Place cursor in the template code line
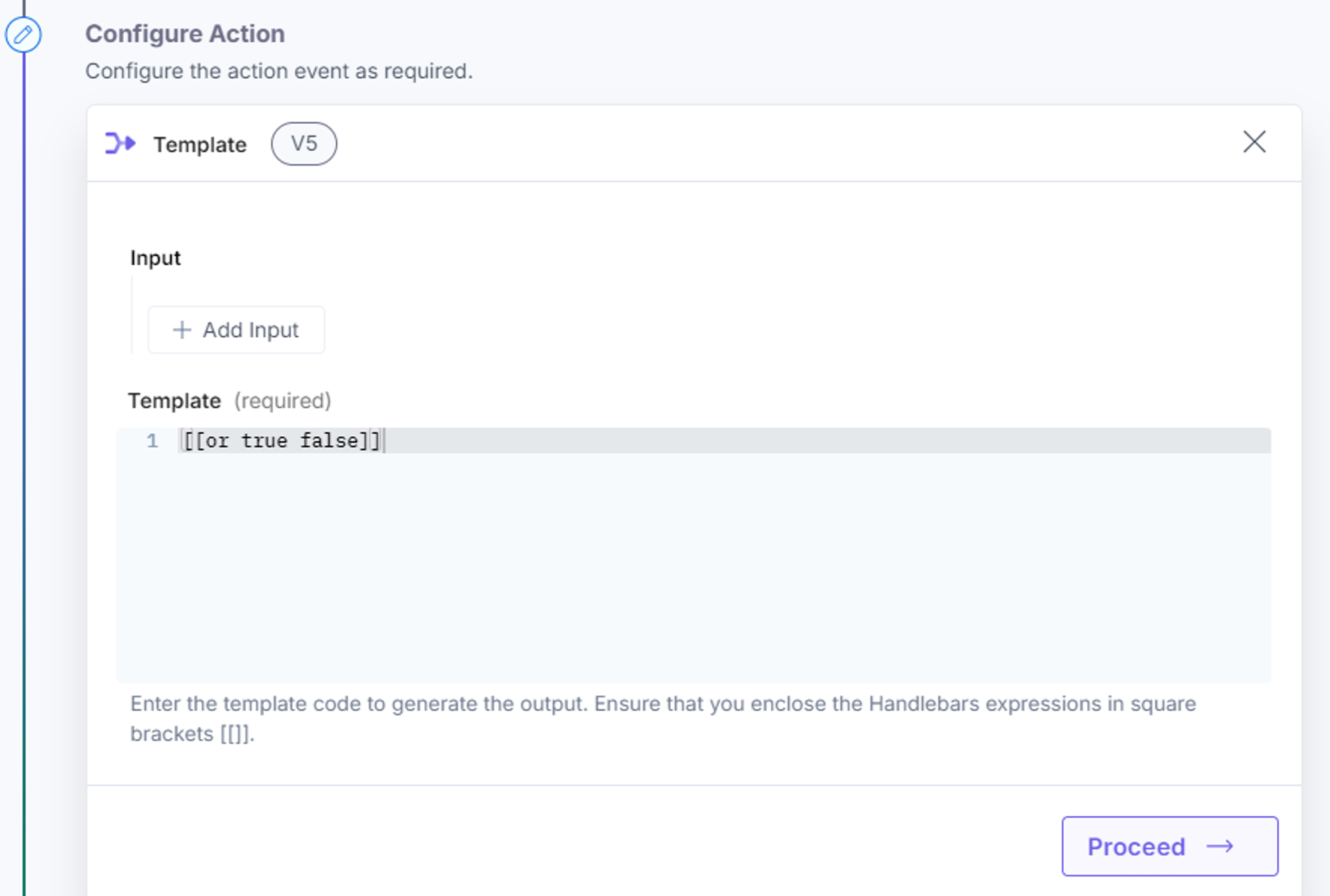This screenshot has width=1330, height=896. pyautogui.click(x=725, y=441)
